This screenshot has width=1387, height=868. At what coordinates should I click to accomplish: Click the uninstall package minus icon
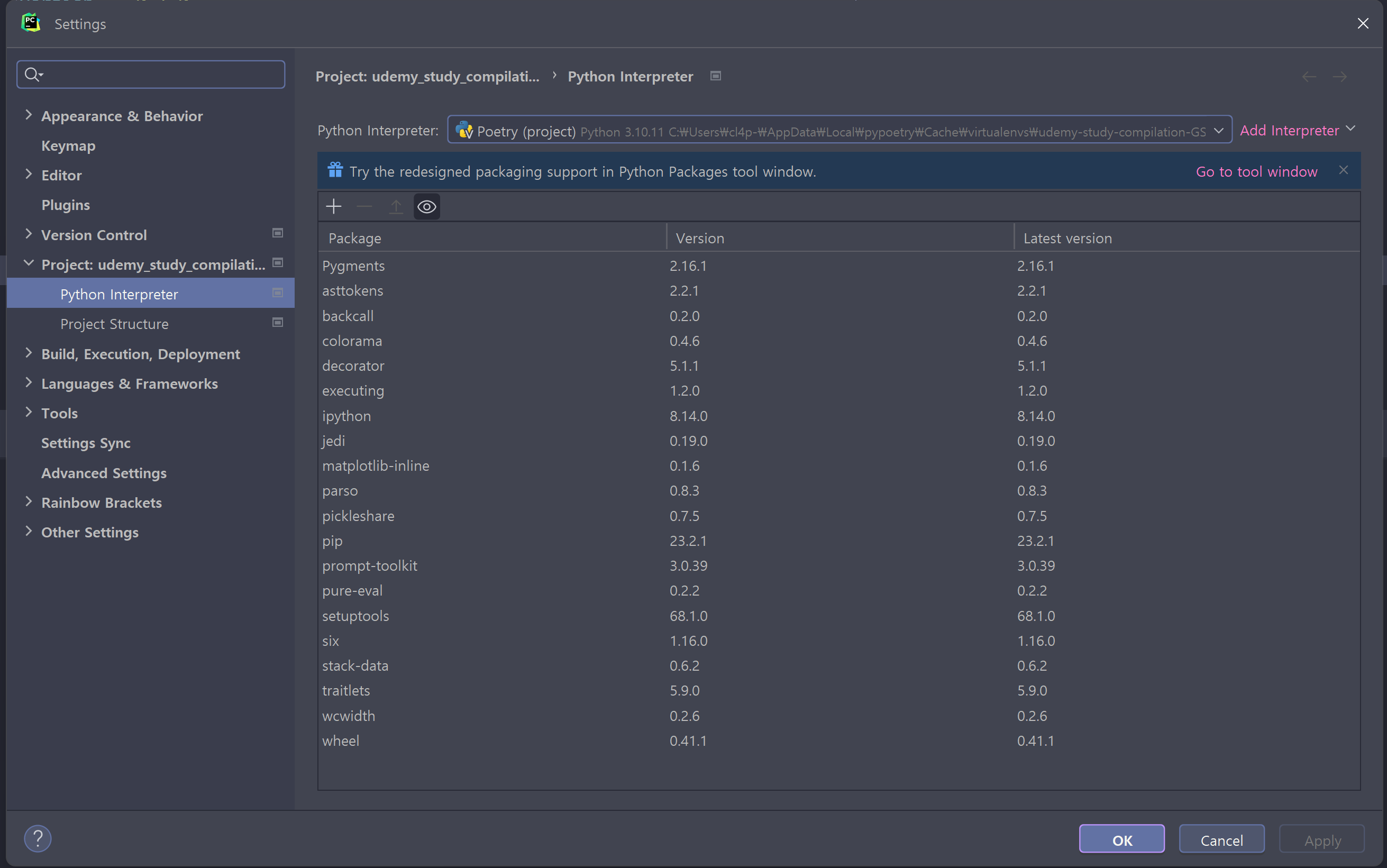click(x=364, y=207)
